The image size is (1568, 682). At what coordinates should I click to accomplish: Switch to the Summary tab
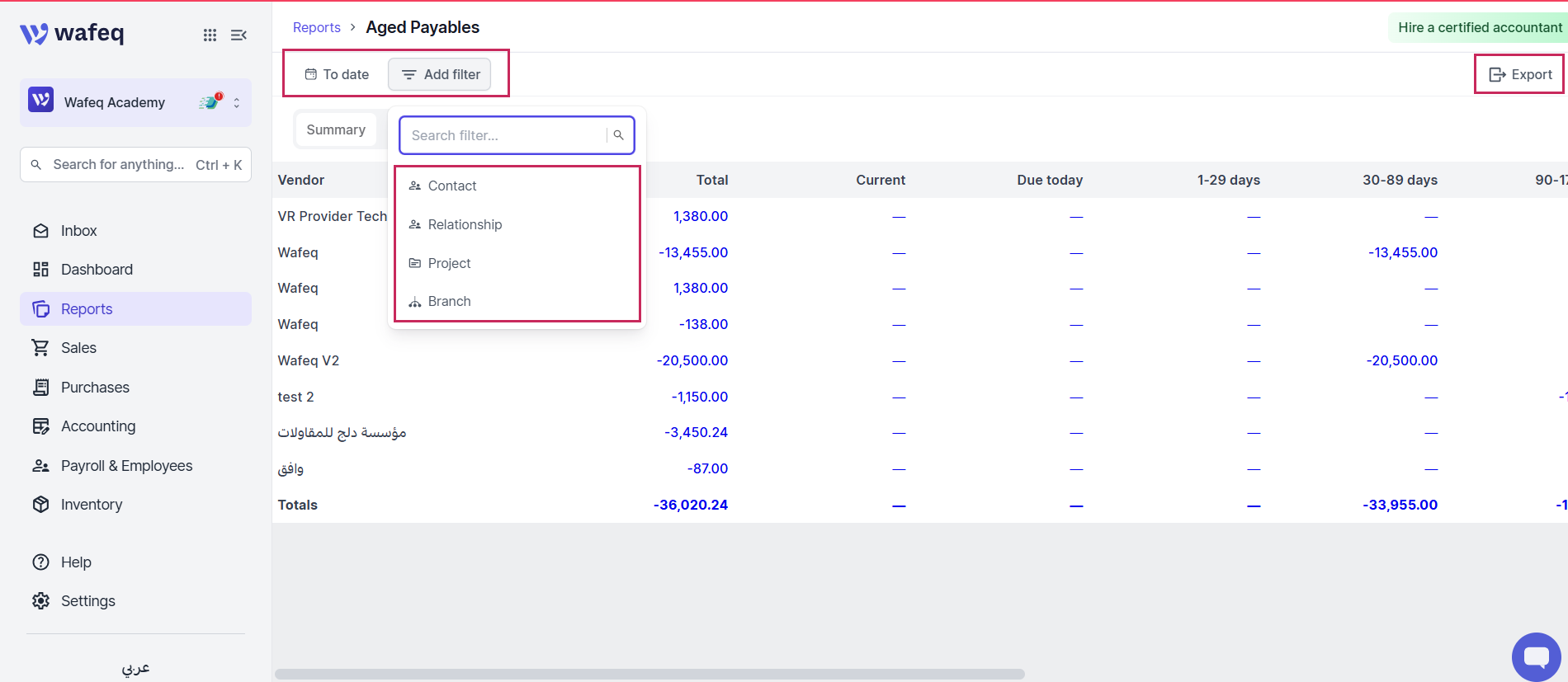pyautogui.click(x=336, y=129)
